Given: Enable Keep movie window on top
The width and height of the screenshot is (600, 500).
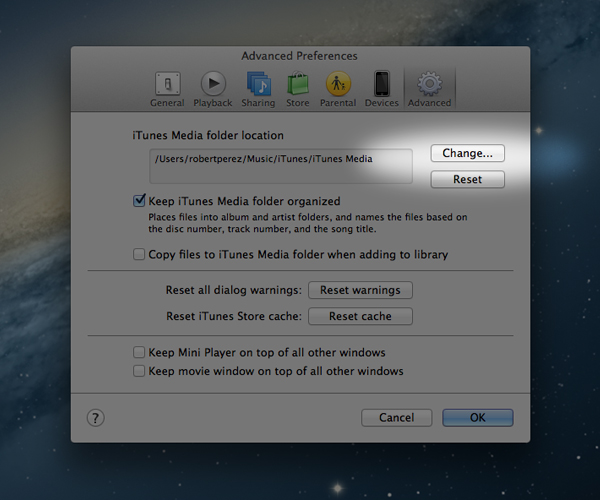Looking at the screenshot, I should [139, 371].
